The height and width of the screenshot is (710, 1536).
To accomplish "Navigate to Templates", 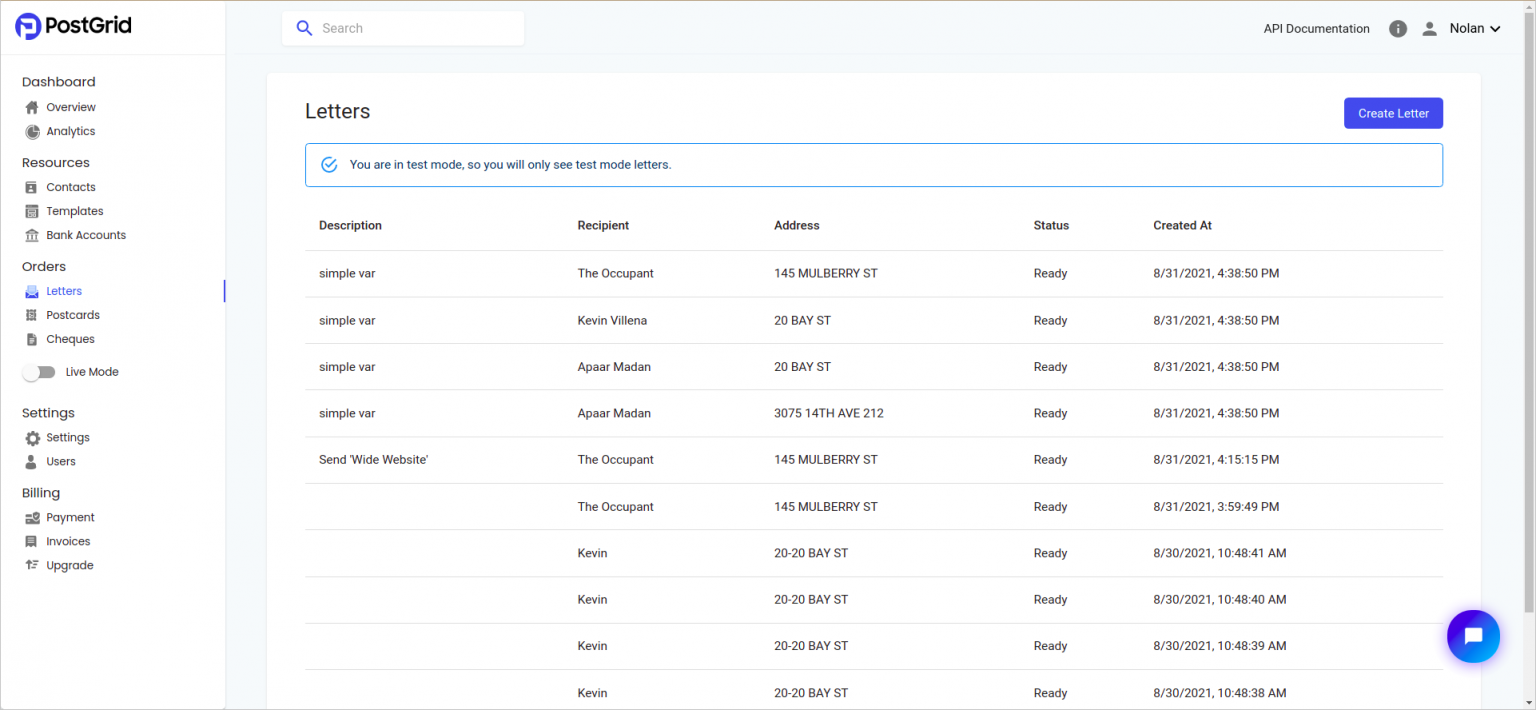I will tap(75, 211).
